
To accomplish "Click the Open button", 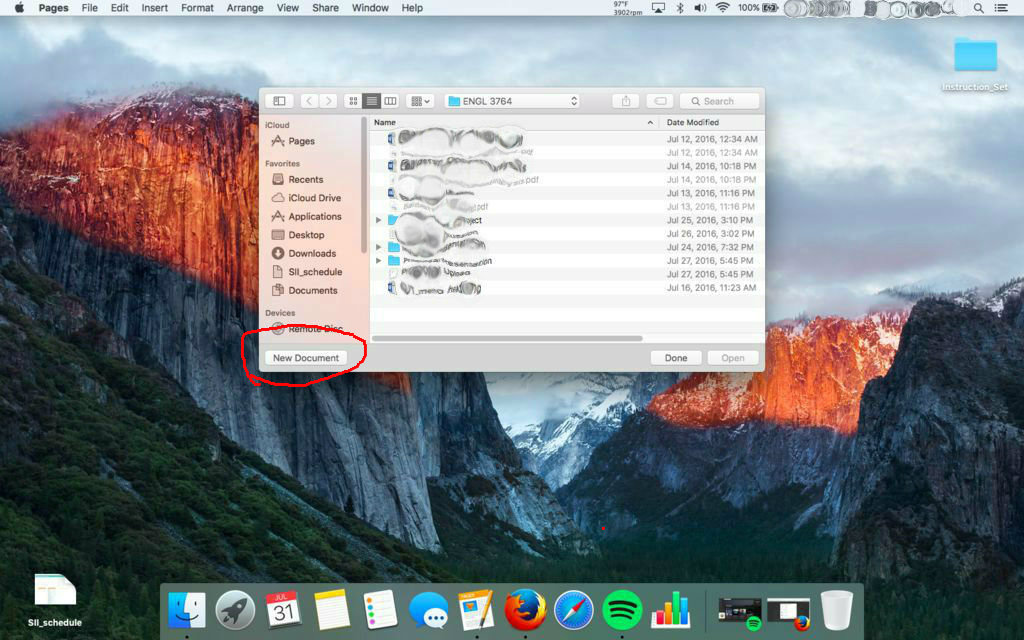I will pos(733,358).
